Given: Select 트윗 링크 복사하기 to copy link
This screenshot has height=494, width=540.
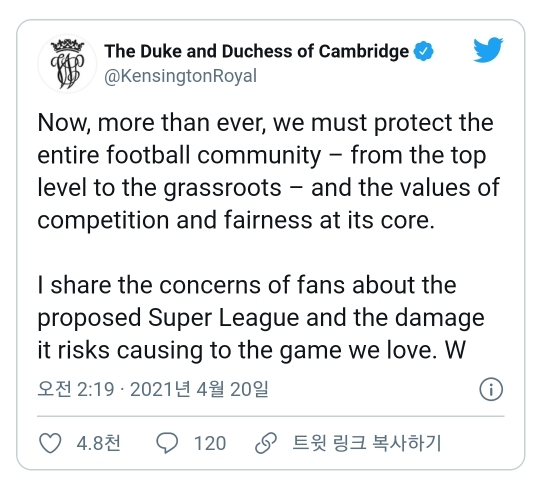Looking at the screenshot, I should tap(367, 443).
